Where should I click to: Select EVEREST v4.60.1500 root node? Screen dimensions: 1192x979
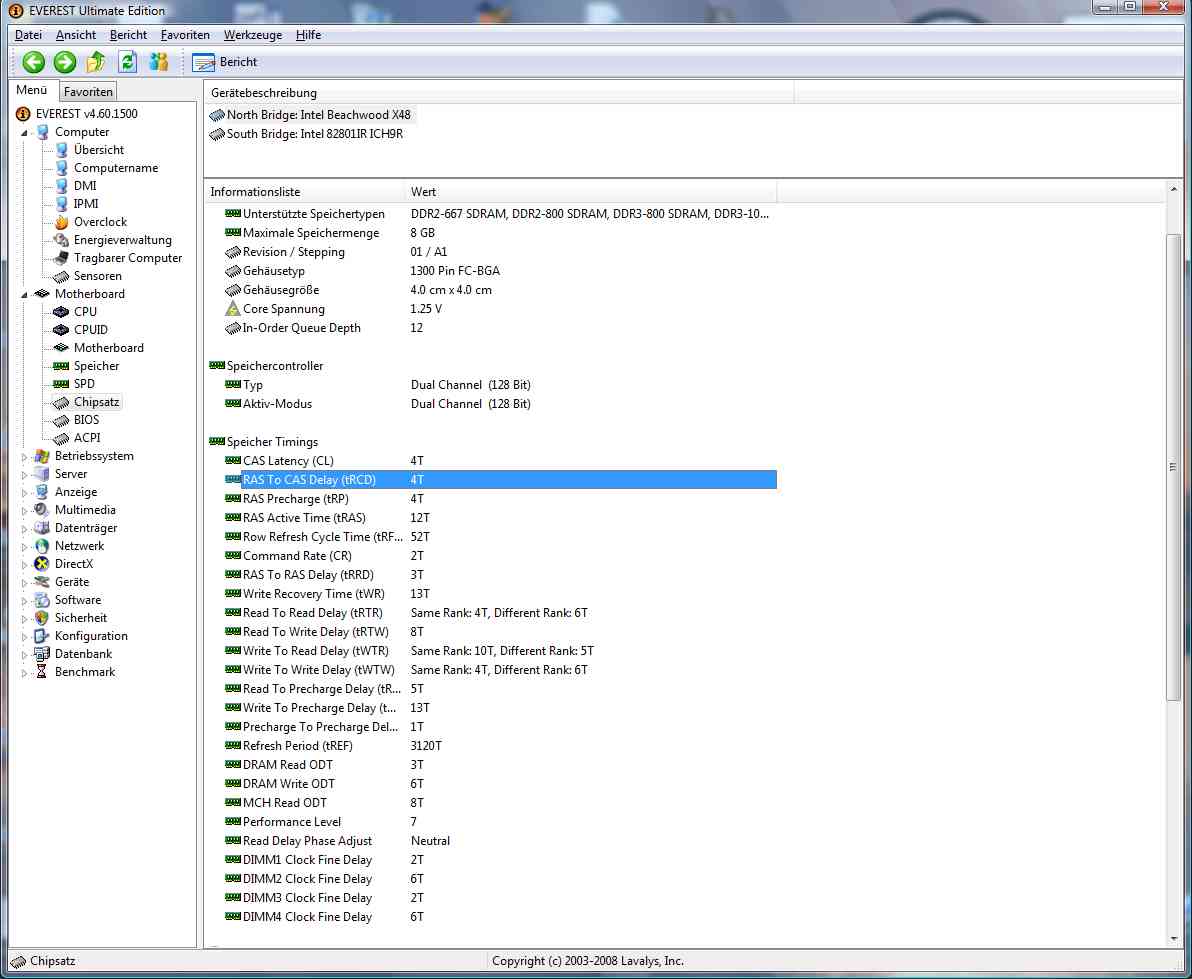coord(86,114)
